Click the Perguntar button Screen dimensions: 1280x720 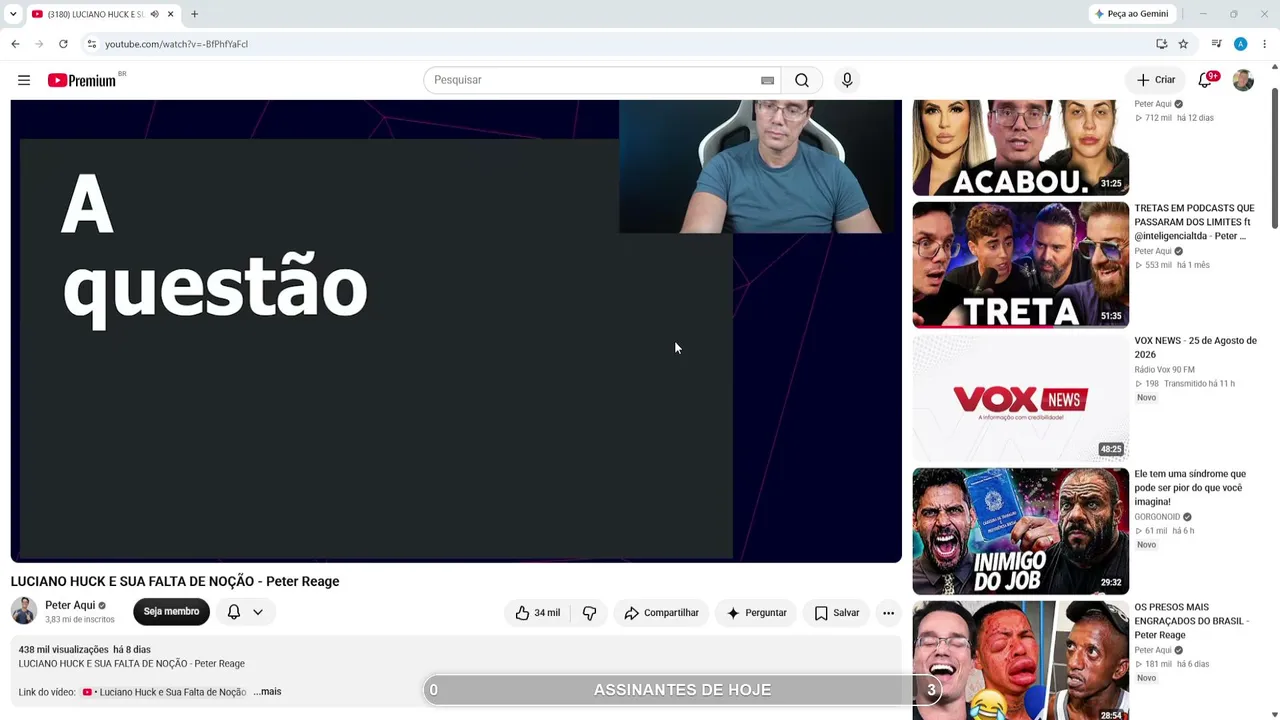756,613
